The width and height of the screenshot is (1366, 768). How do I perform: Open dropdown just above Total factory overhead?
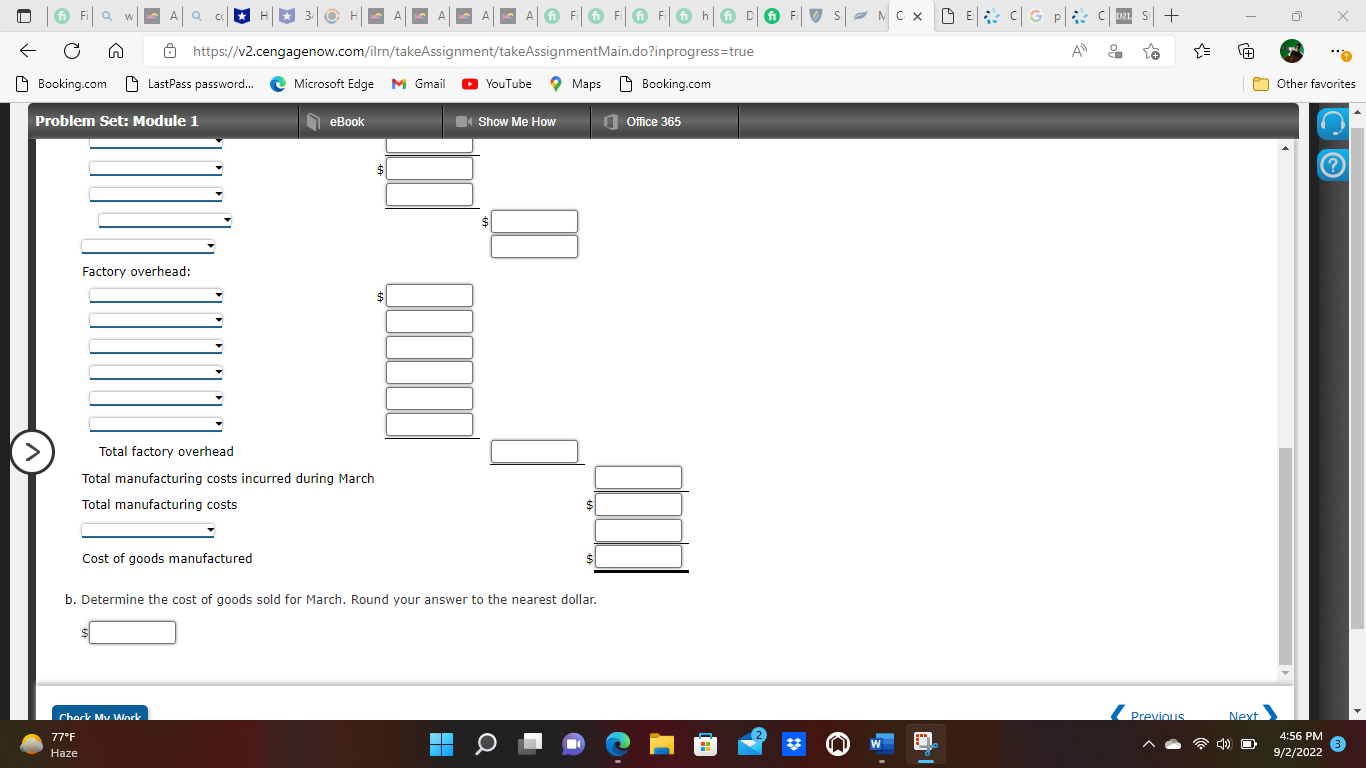(x=156, y=425)
